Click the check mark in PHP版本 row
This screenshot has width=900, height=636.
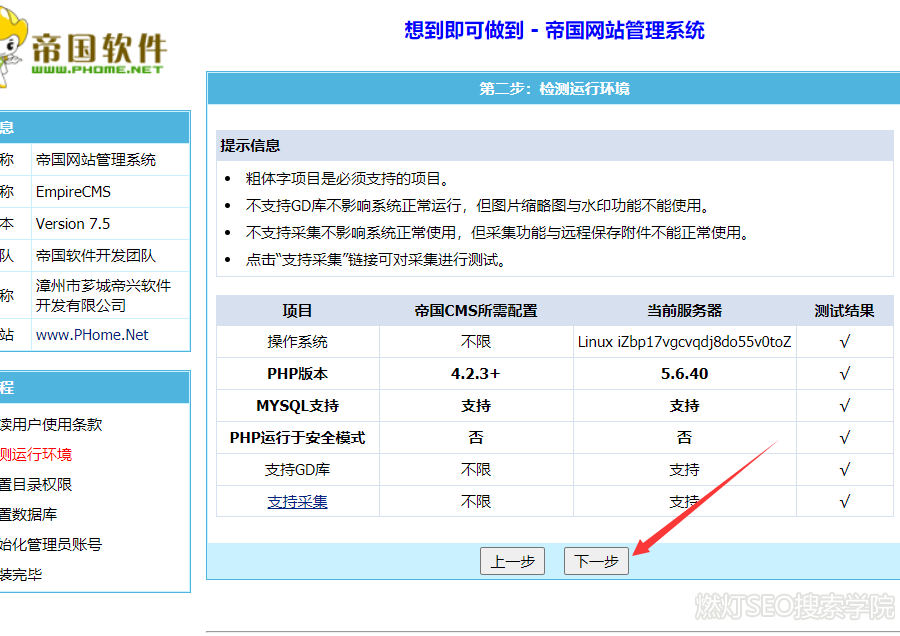tap(844, 374)
